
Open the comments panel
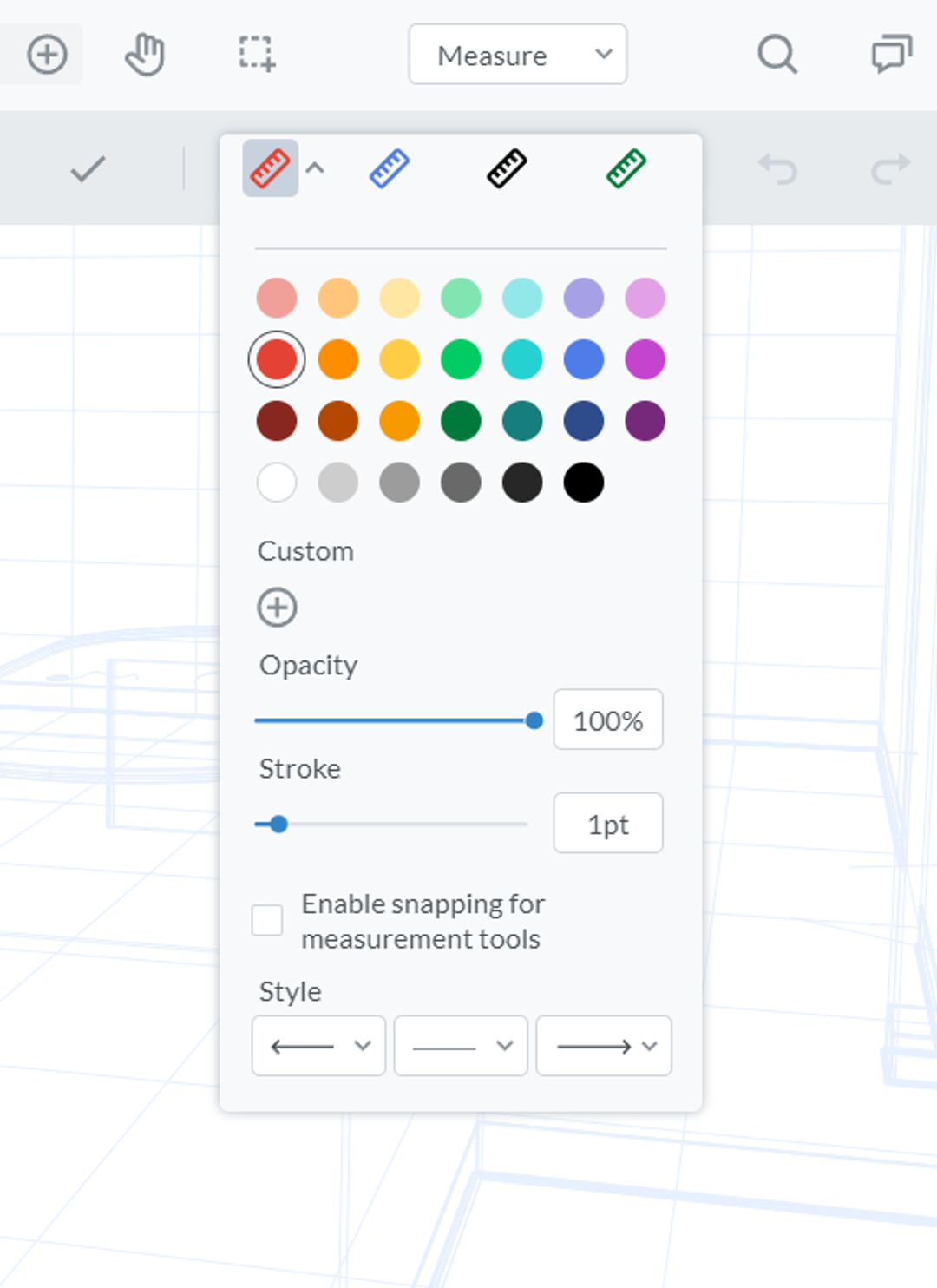(x=890, y=54)
